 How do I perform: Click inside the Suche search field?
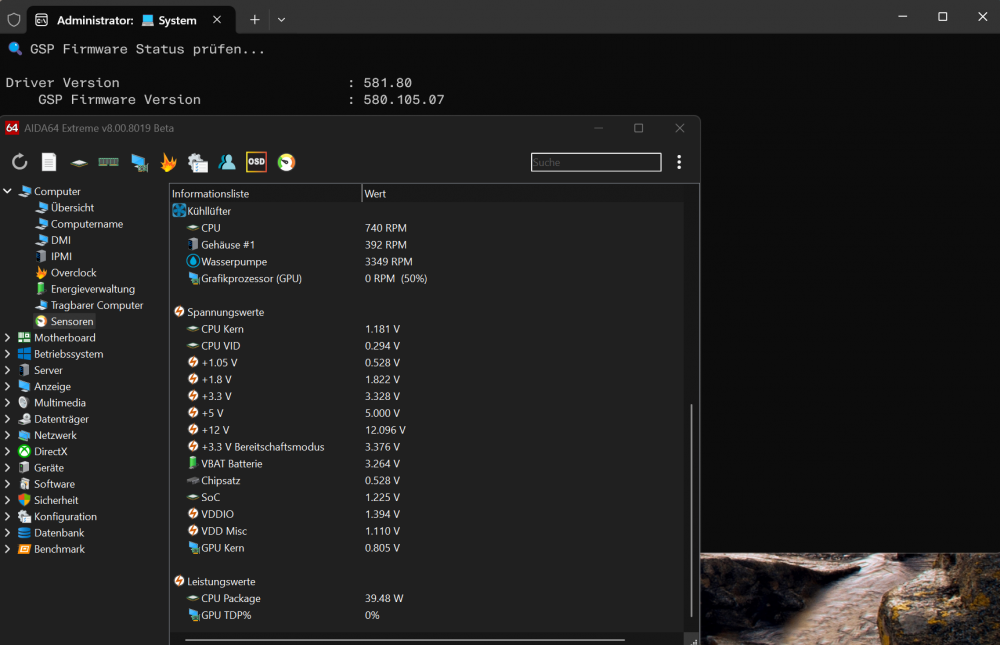pos(595,161)
